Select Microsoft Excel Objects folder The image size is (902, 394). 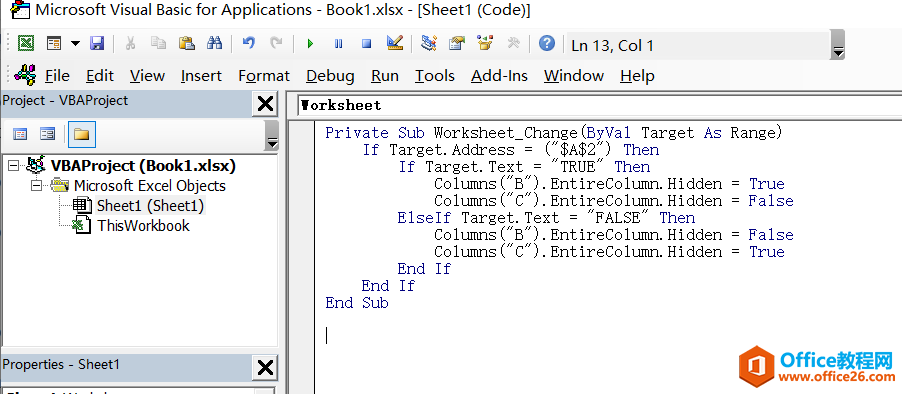point(150,186)
